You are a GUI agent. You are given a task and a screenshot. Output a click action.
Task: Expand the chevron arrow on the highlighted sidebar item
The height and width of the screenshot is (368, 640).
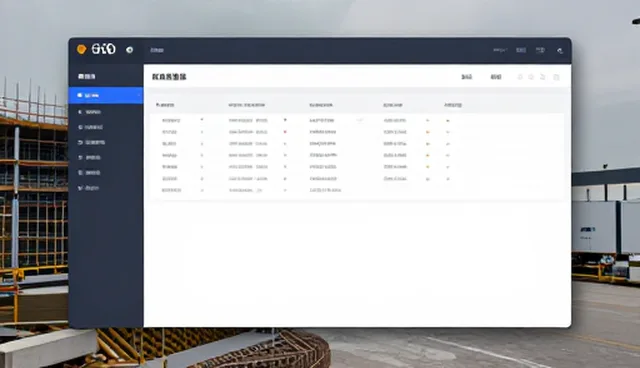coord(139,95)
